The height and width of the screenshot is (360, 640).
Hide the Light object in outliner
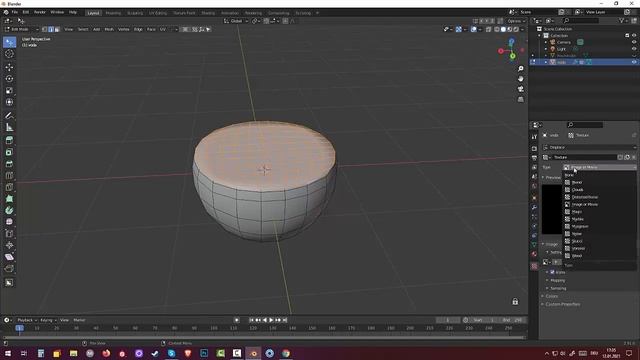tap(634, 49)
